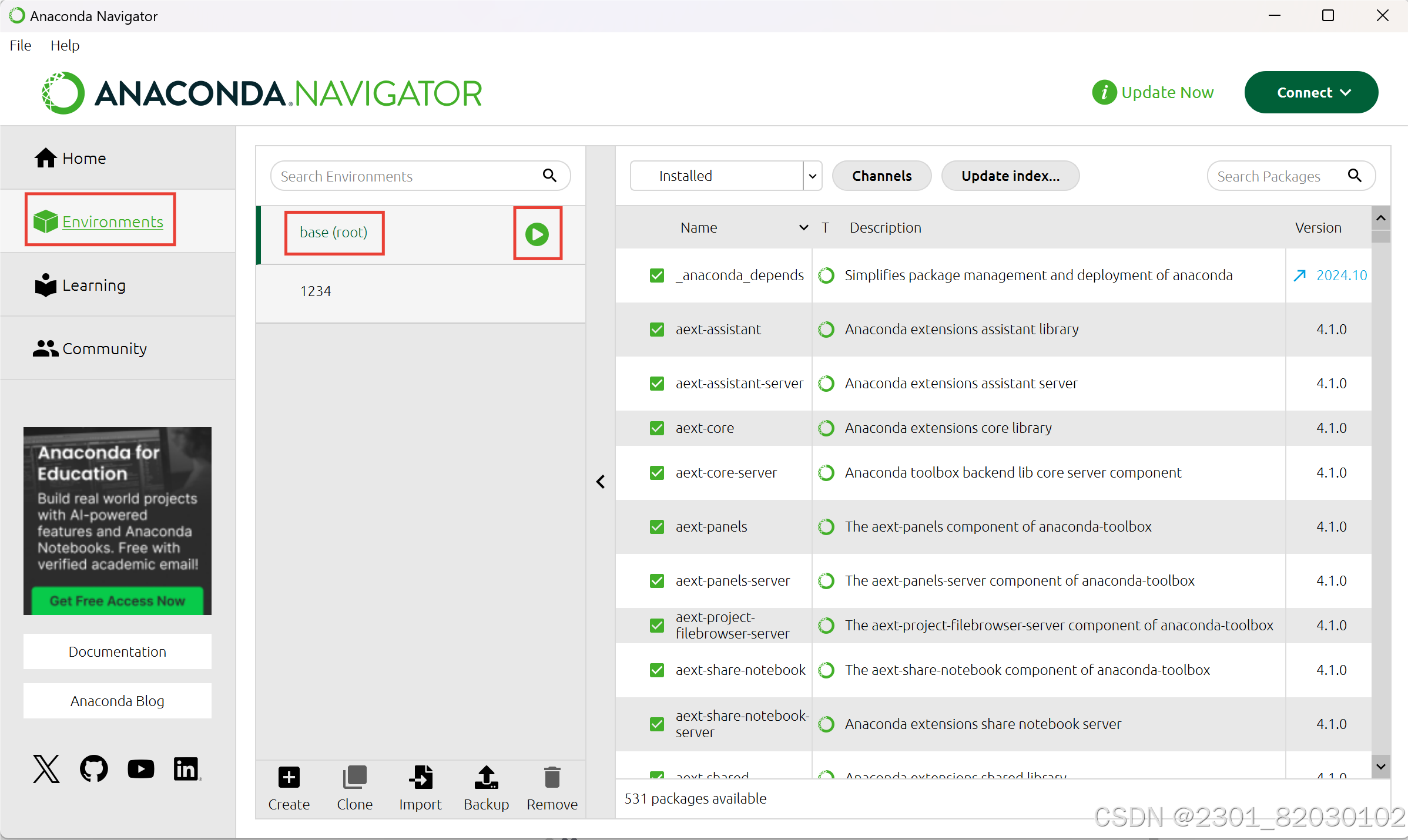Screen dimensions: 1408x840
Task: Click the type icon for aext-core
Action: [826, 428]
